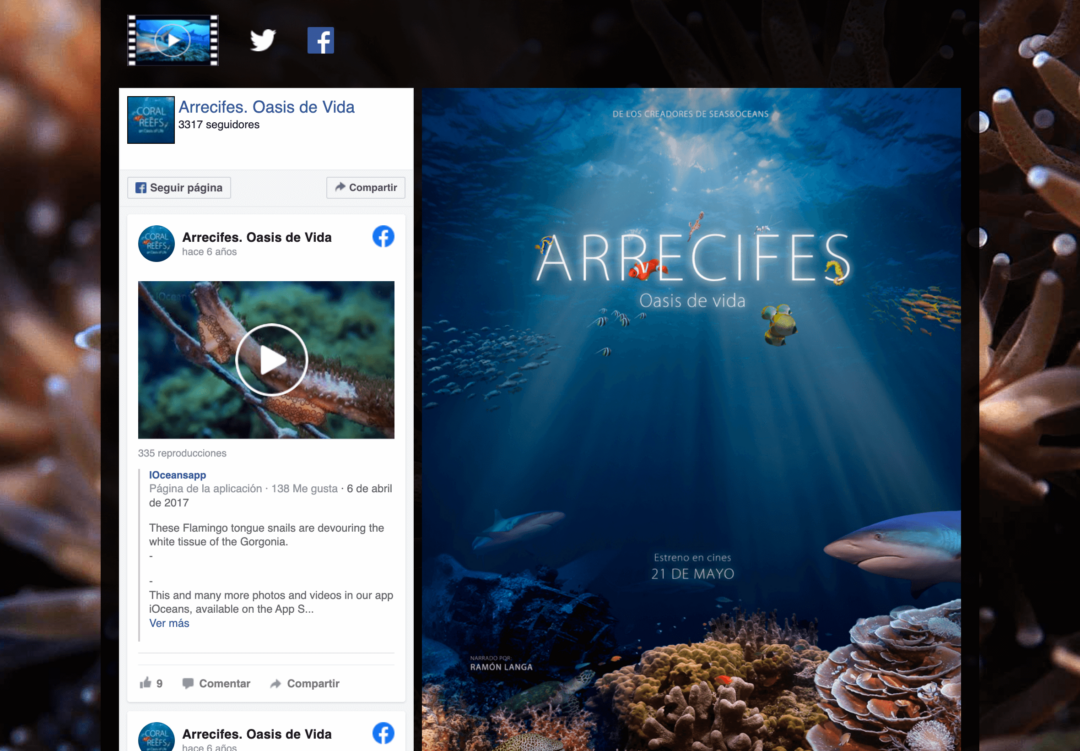1080x751 pixels.
Task: Open the IOceansapp link
Action: (178, 475)
